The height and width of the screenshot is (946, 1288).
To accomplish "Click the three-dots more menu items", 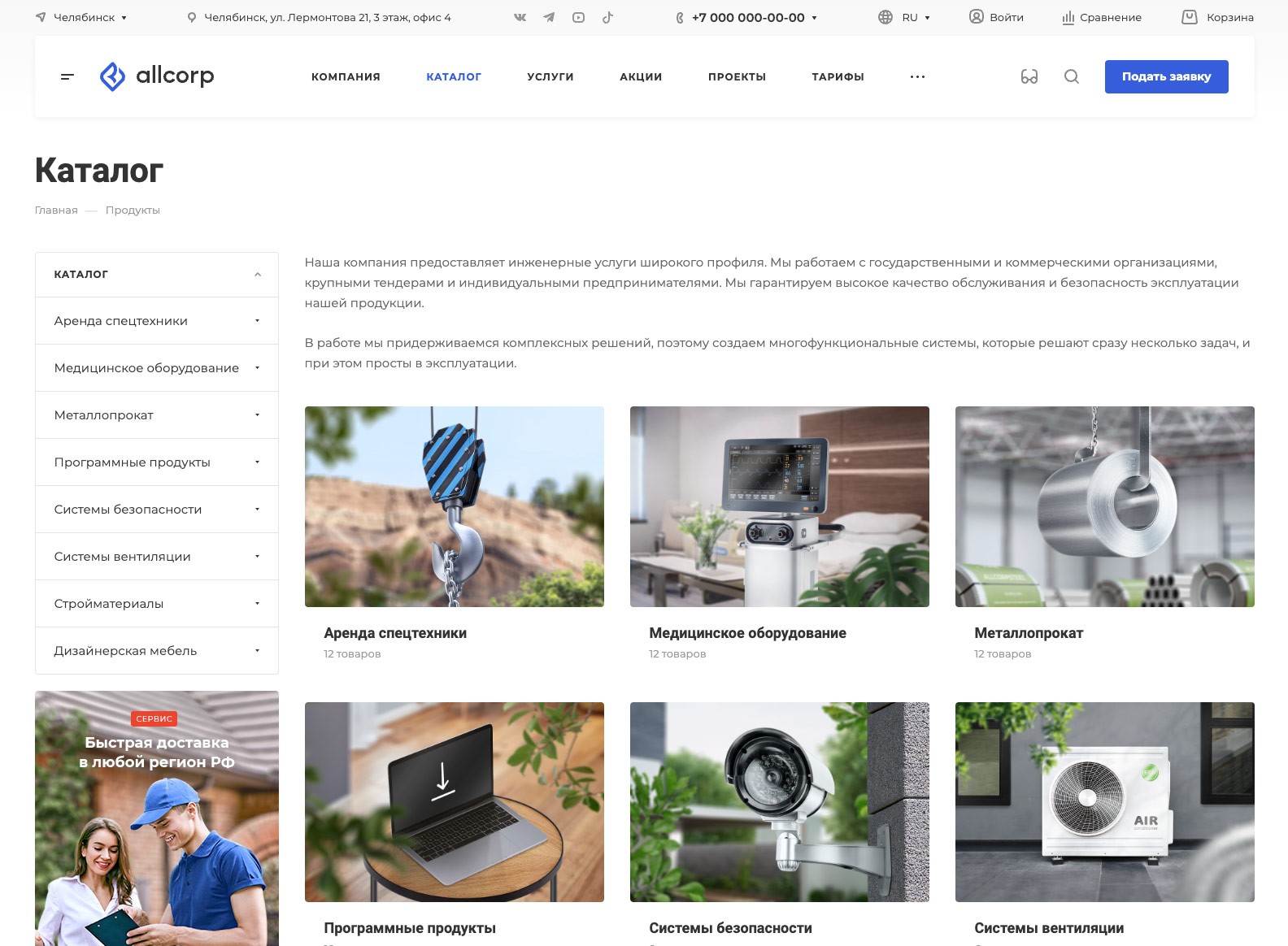I will point(917,76).
